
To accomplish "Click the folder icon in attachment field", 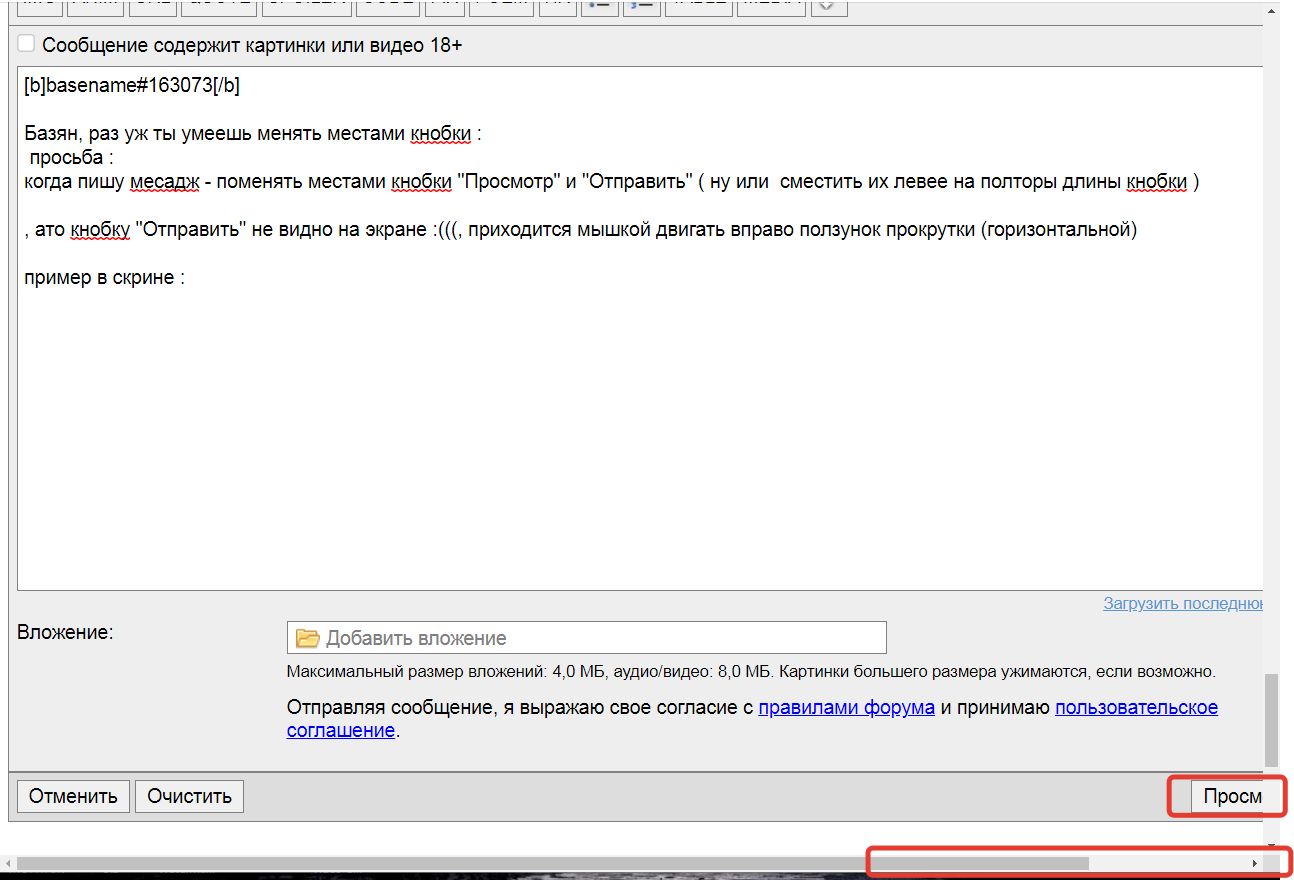I will (x=307, y=638).
